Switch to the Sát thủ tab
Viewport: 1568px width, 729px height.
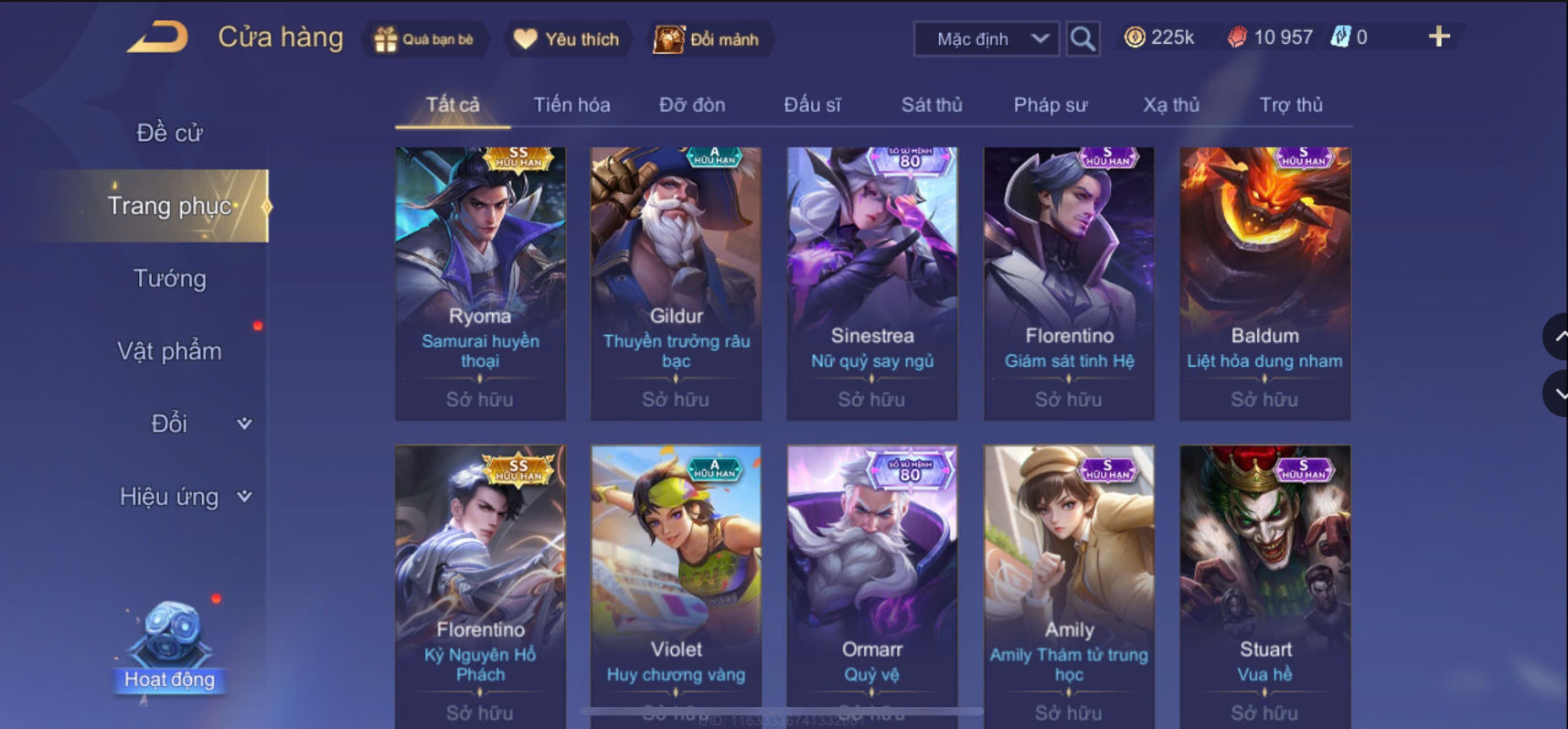[x=932, y=105]
